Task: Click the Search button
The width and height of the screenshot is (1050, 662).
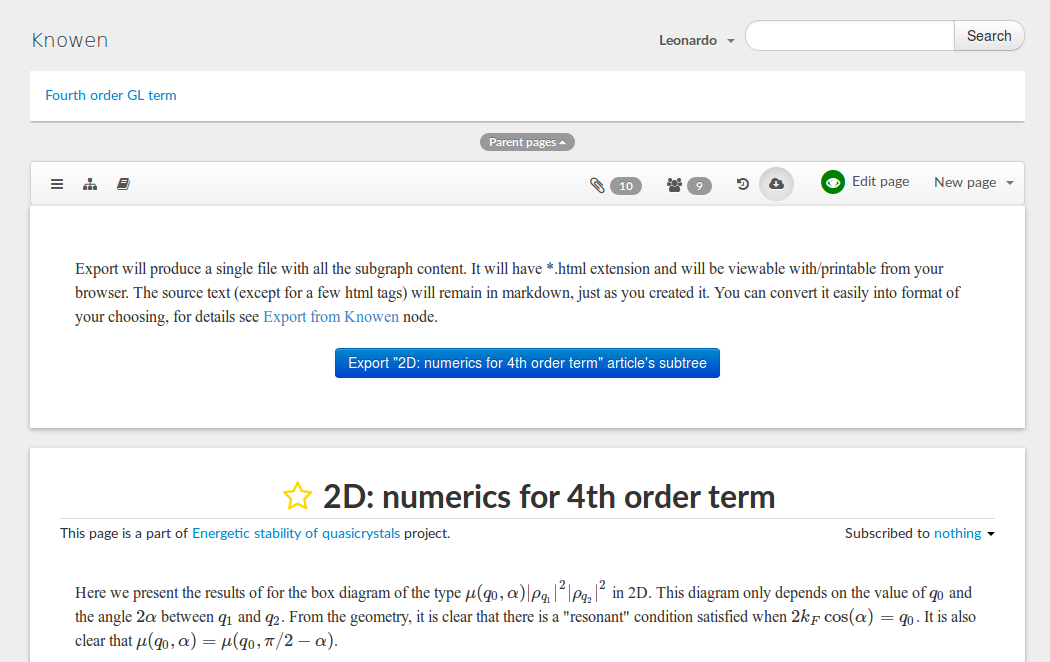Action: (988, 36)
